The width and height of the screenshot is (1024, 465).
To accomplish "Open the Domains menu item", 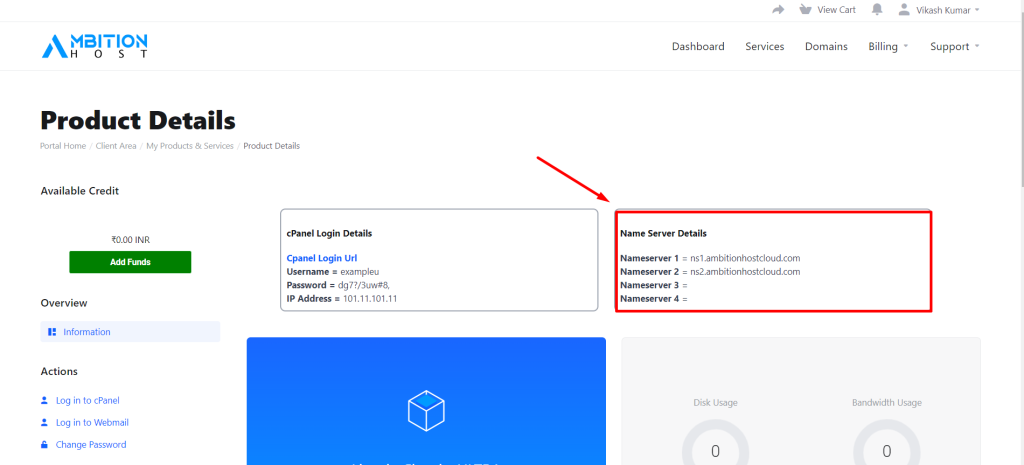I will click(x=826, y=46).
